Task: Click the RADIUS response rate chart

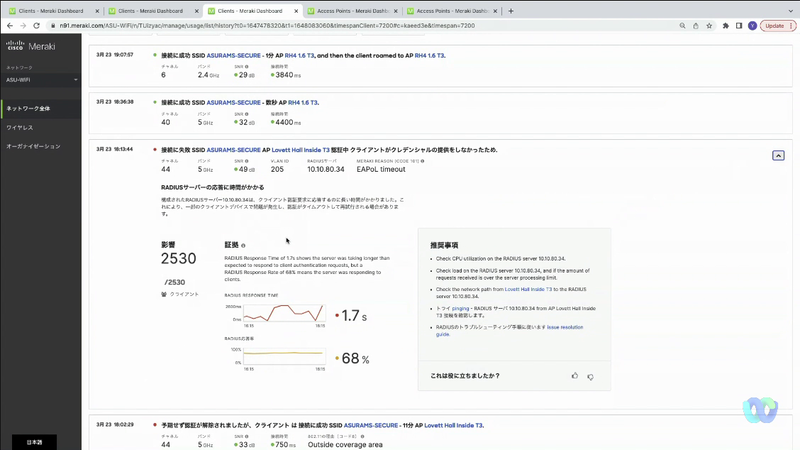Action: pos(283,357)
